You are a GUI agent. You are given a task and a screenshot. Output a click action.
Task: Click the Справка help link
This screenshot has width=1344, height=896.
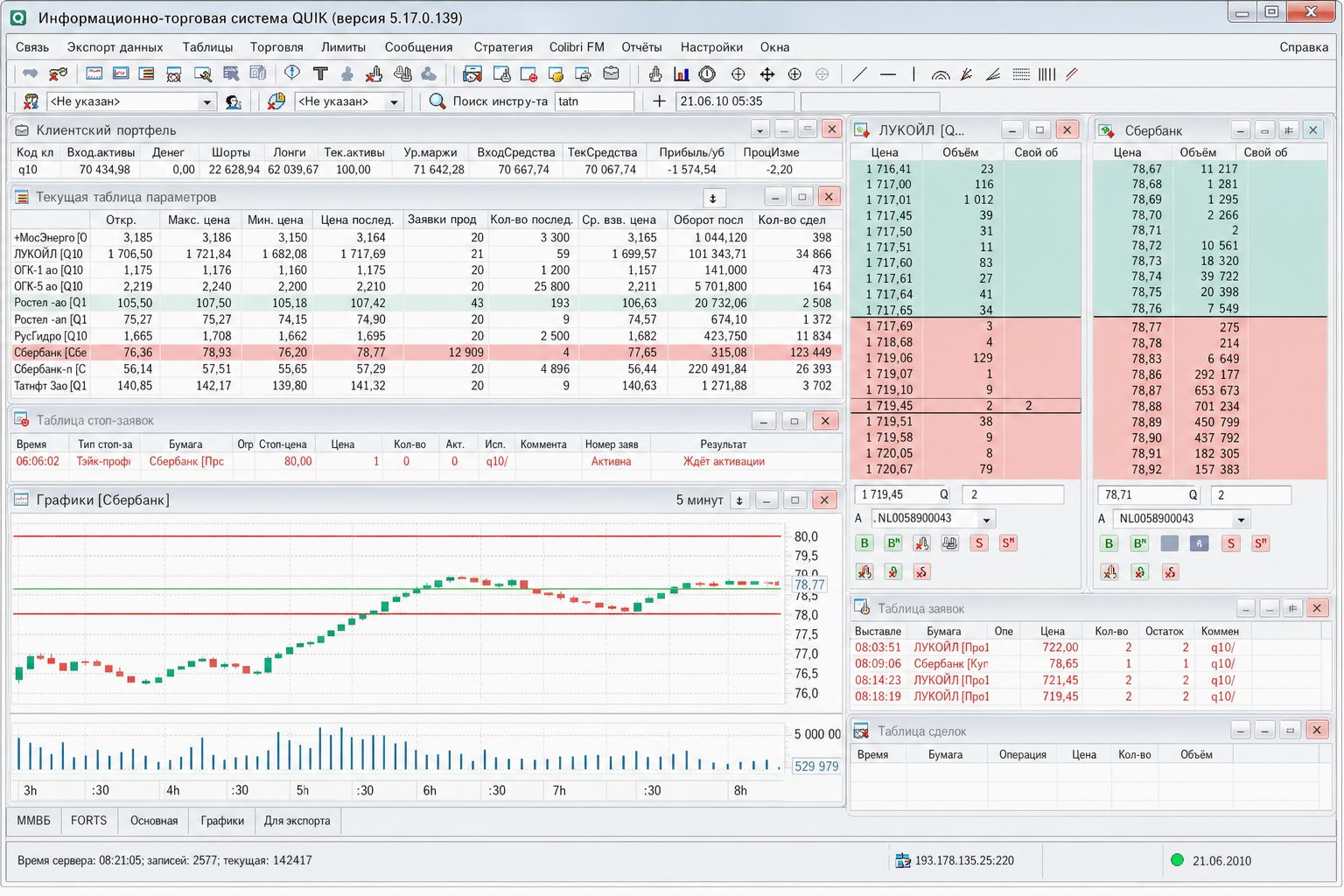1304,47
